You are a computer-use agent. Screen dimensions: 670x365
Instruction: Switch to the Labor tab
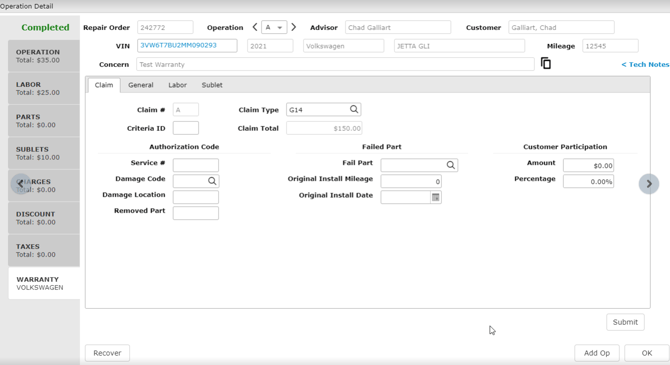[177, 85]
